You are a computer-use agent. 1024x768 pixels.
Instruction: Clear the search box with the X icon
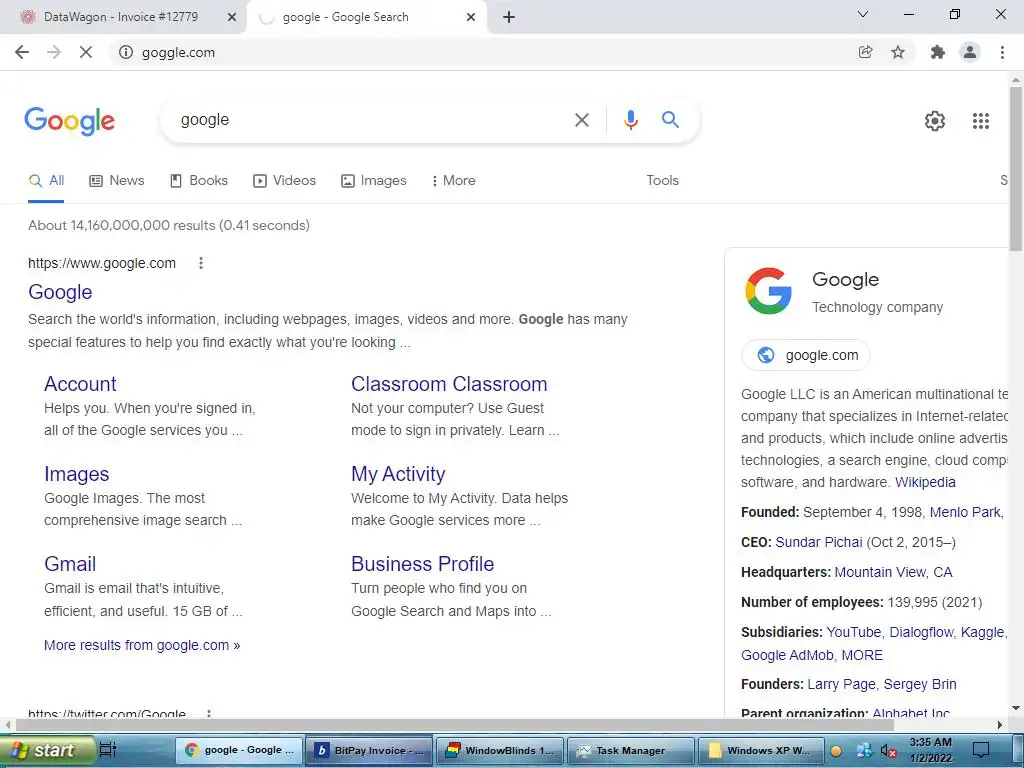pos(581,120)
